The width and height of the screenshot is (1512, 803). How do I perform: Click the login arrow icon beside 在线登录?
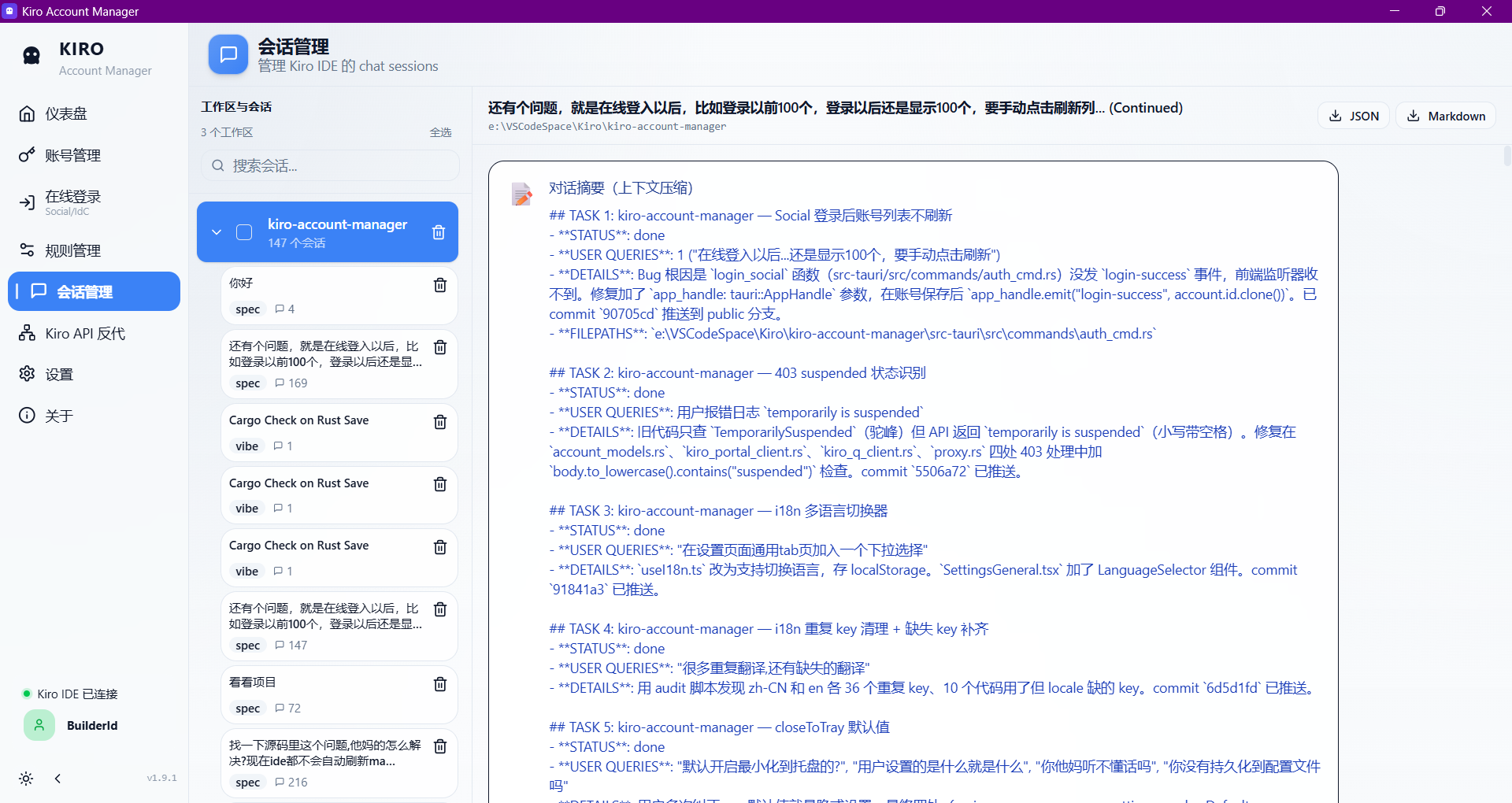(x=27, y=202)
